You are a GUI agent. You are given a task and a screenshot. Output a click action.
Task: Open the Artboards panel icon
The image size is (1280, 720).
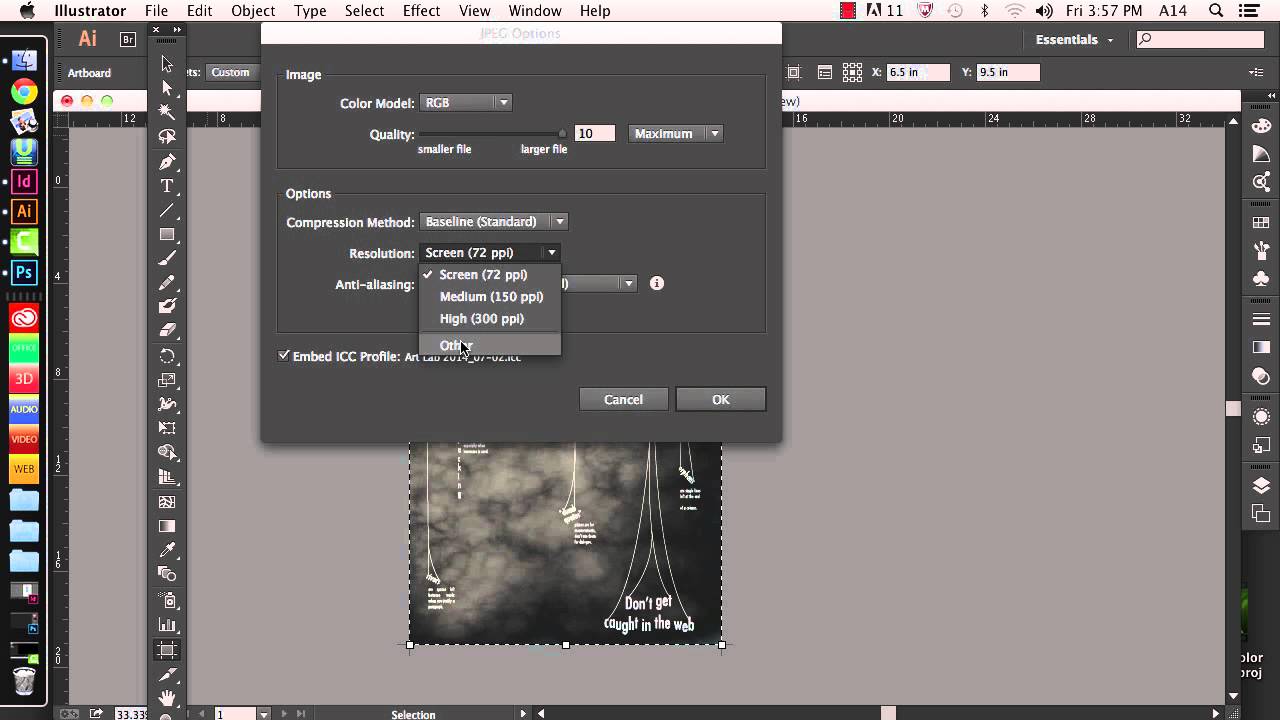1261,514
